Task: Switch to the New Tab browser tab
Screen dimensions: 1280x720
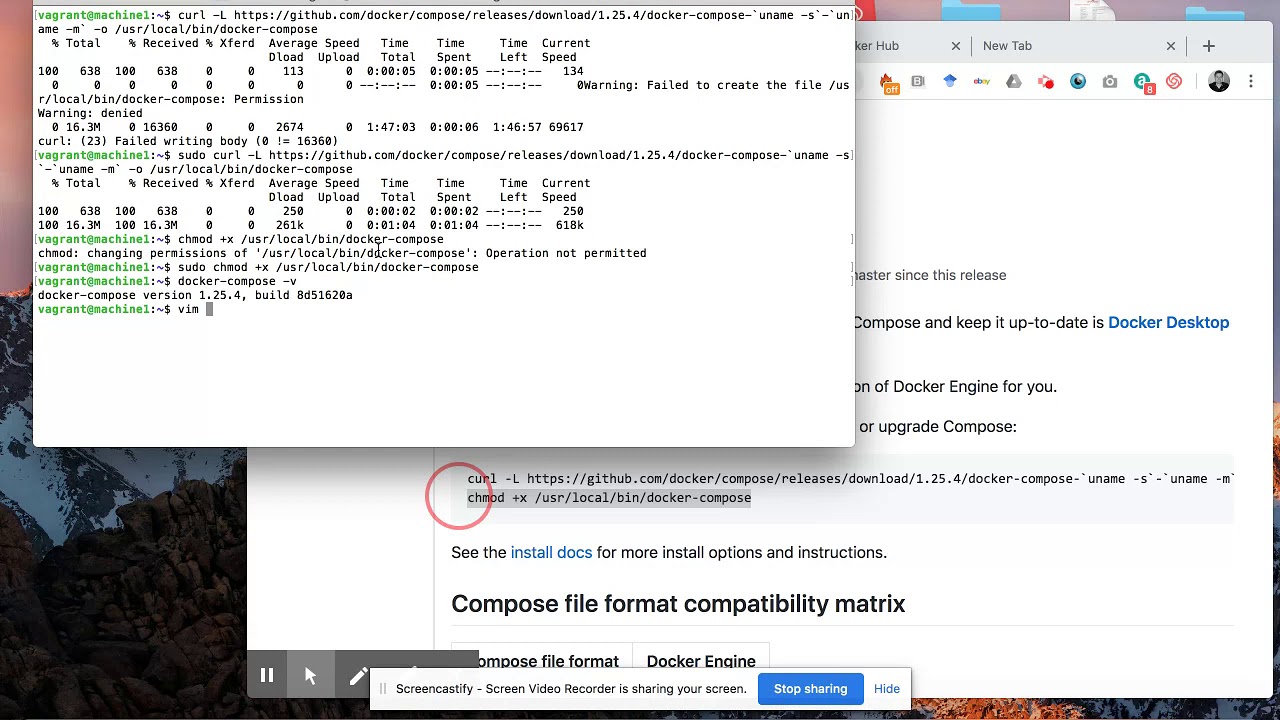Action: [x=1007, y=46]
